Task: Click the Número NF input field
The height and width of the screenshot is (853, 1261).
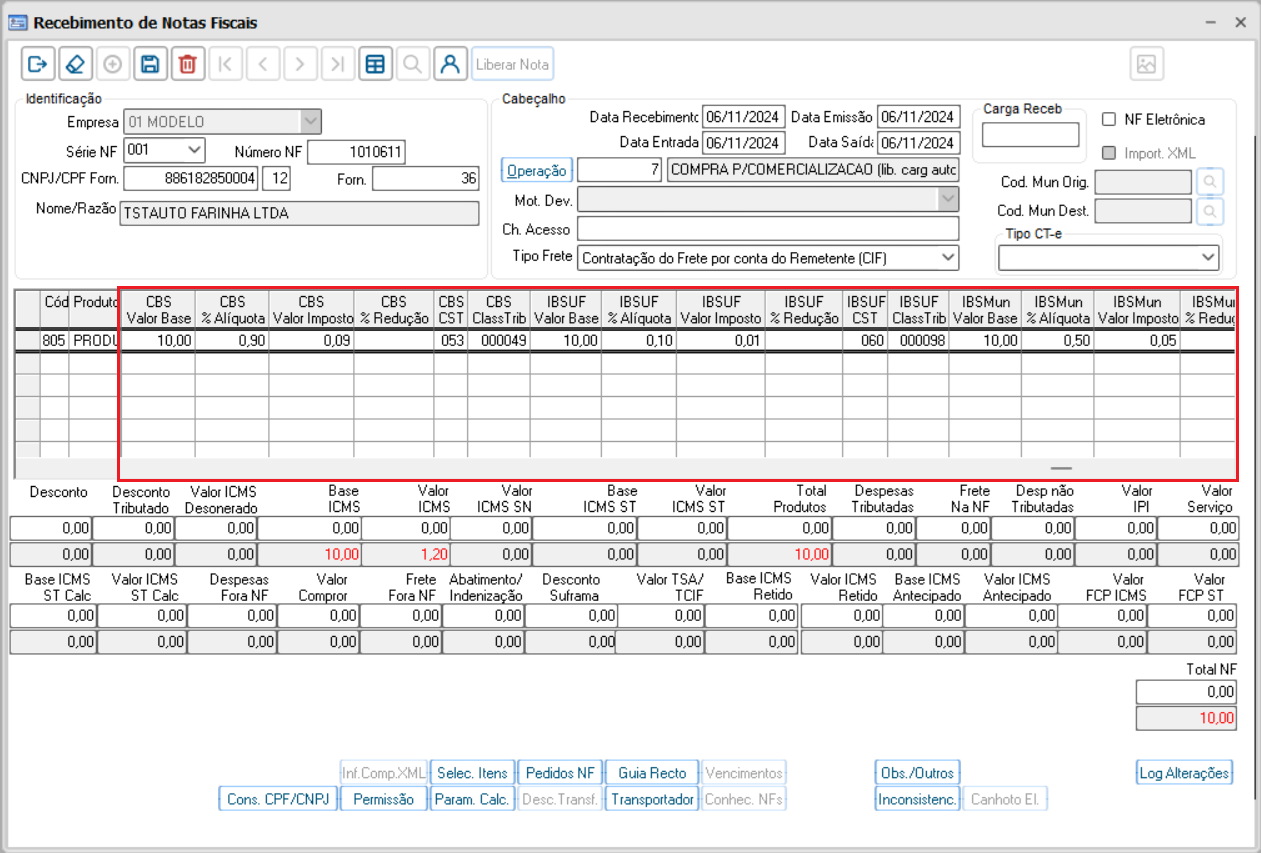Action: tap(357, 152)
